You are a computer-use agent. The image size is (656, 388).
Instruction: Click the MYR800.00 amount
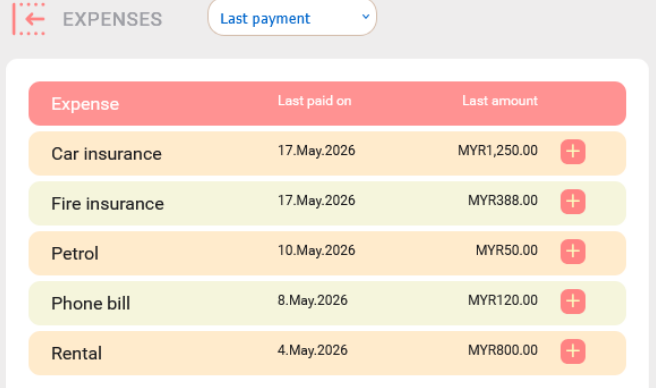click(x=503, y=349)
